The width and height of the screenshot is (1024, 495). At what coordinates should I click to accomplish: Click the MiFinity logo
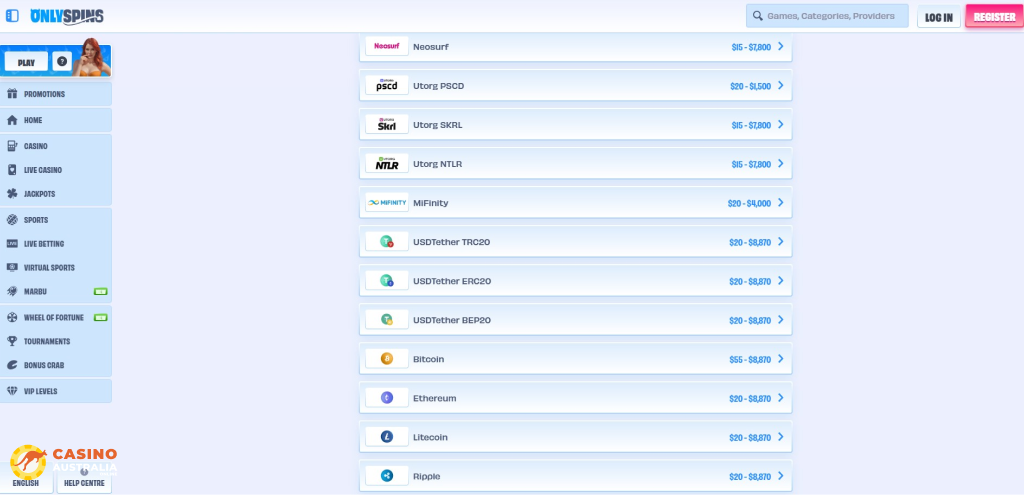click(x=386, y=203)
